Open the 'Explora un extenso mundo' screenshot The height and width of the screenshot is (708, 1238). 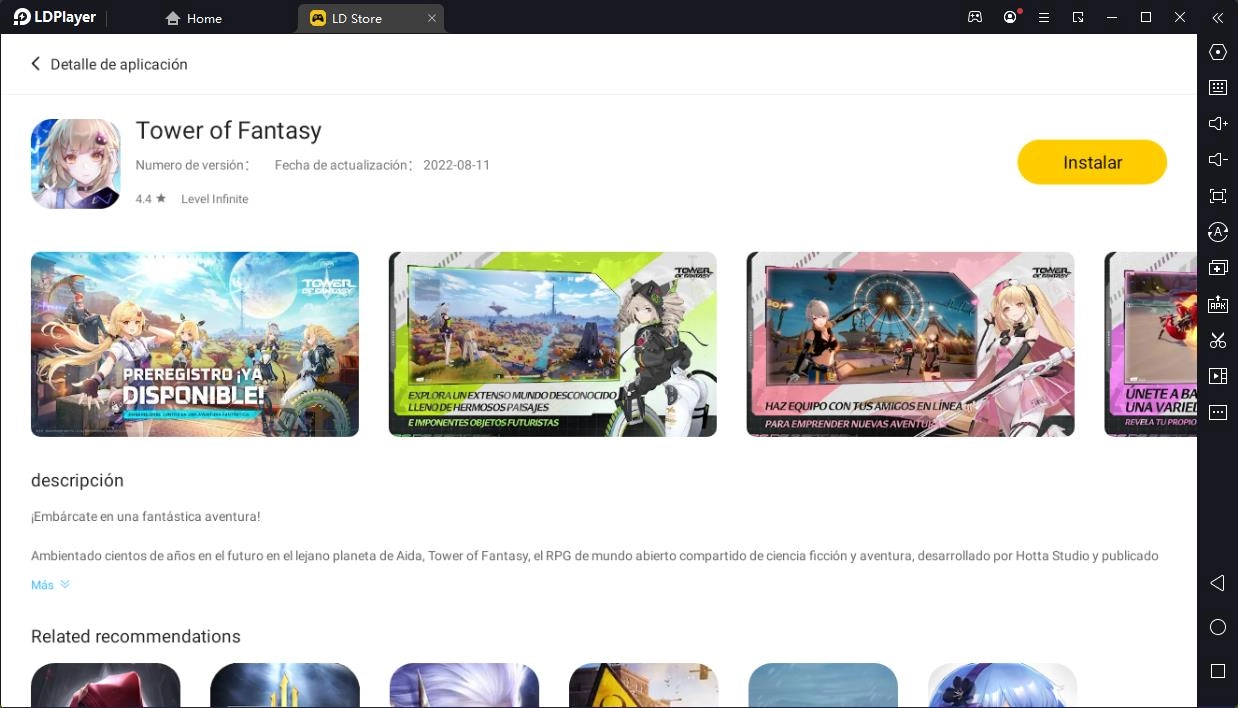click(552, 344)
